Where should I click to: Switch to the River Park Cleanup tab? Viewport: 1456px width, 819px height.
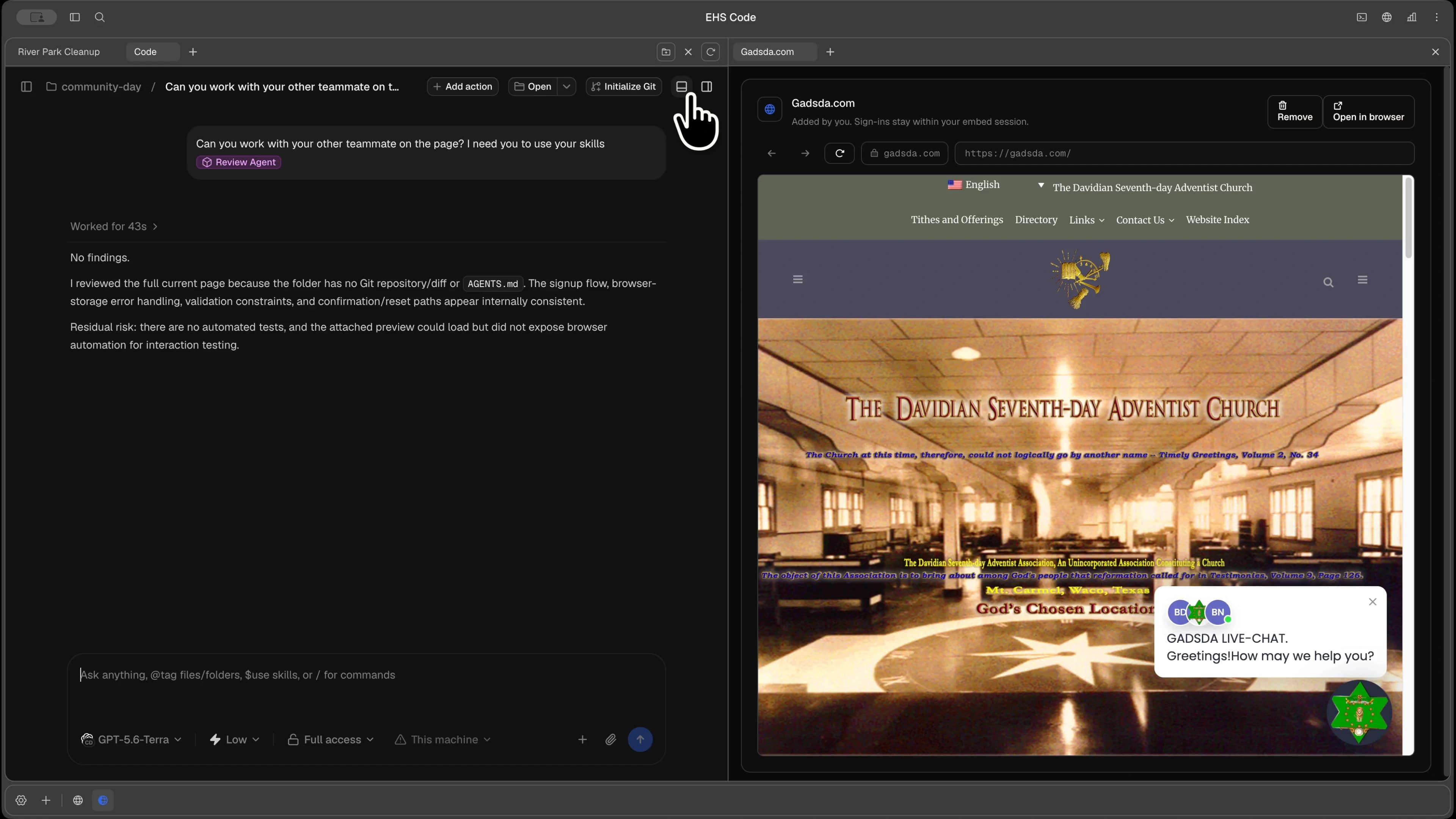59,52
